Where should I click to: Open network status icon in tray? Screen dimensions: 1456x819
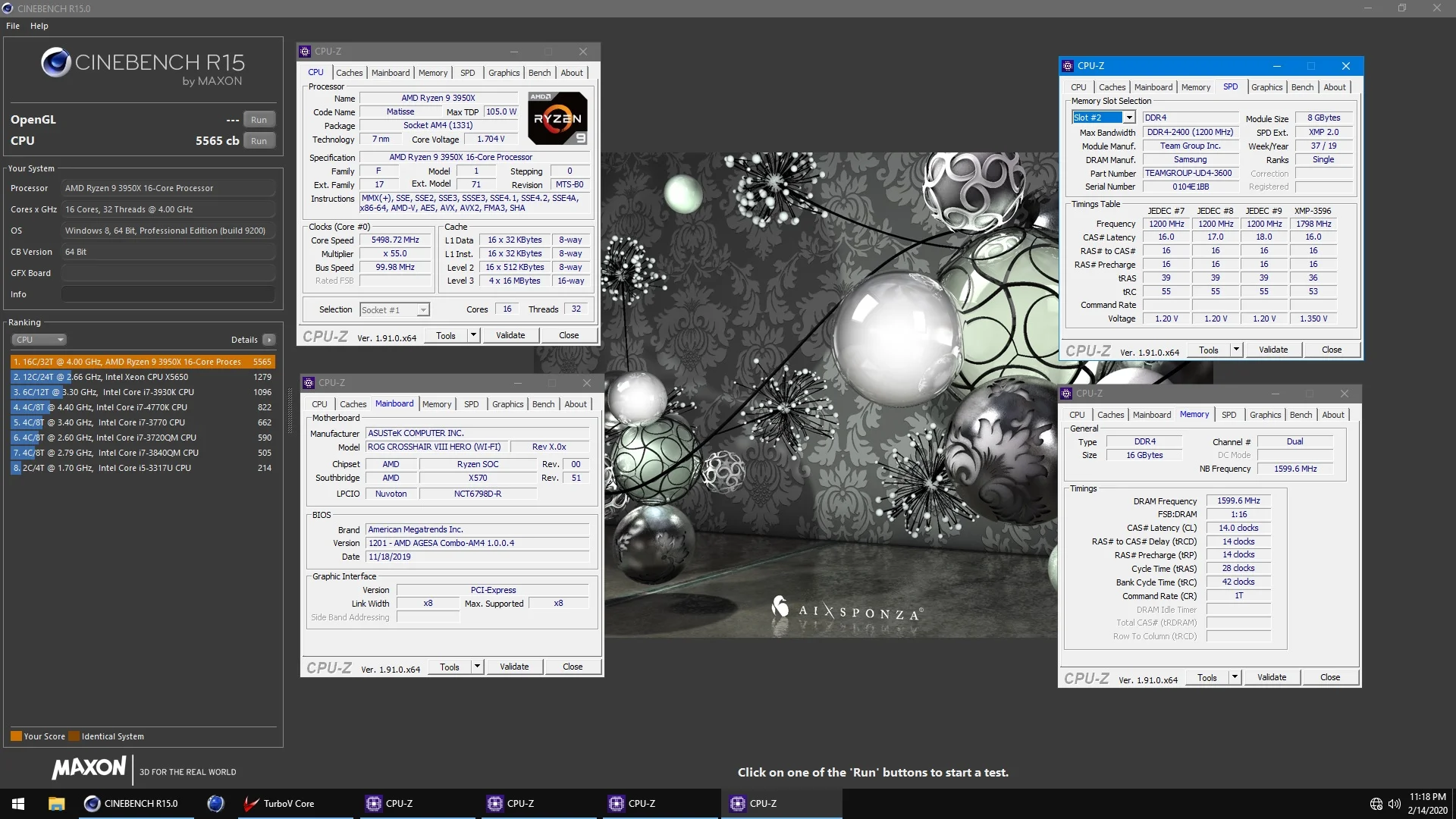(1376, 804)
